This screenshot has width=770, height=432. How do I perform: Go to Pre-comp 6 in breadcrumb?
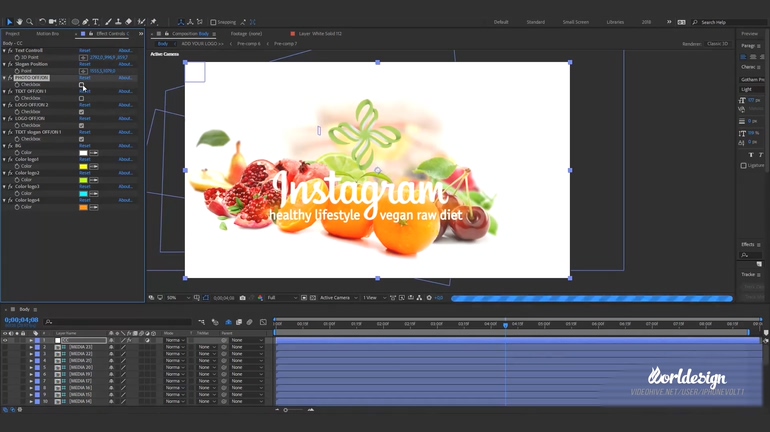coord(248,44)
